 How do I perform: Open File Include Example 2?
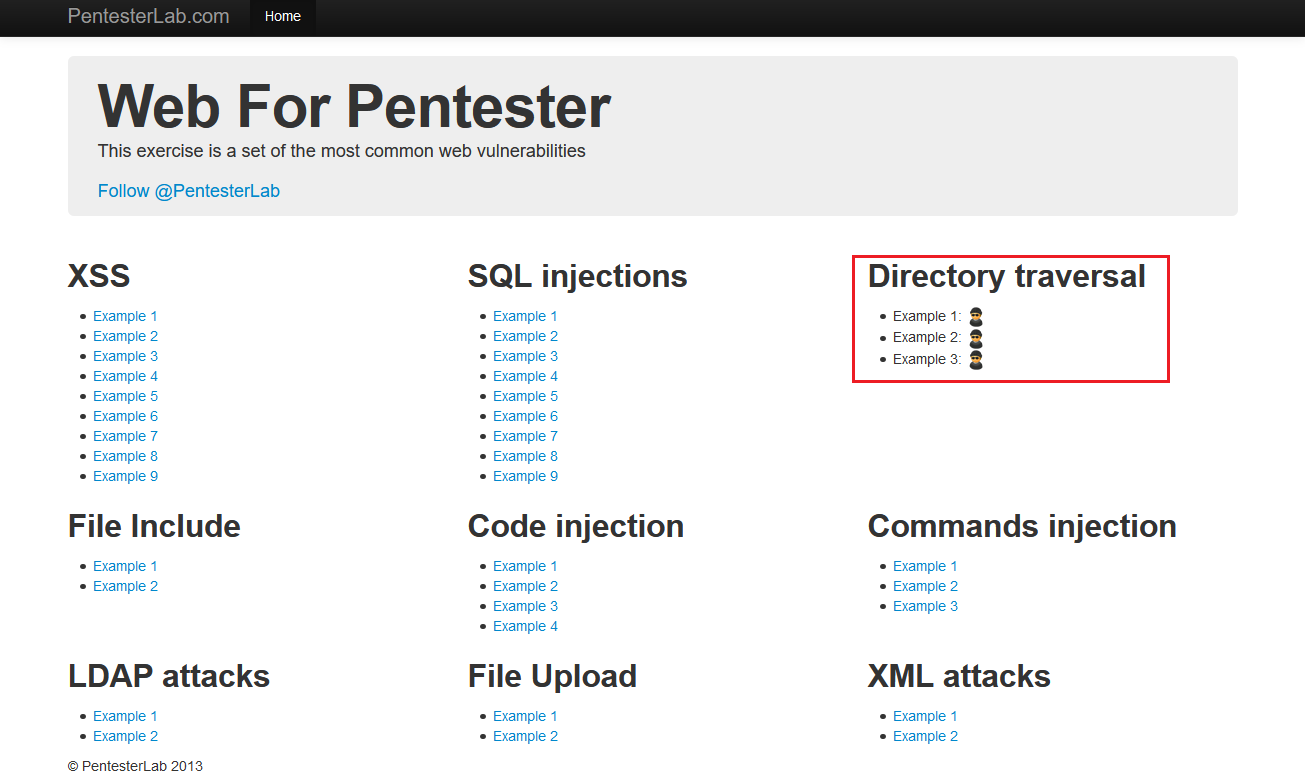tap(125, 586)
